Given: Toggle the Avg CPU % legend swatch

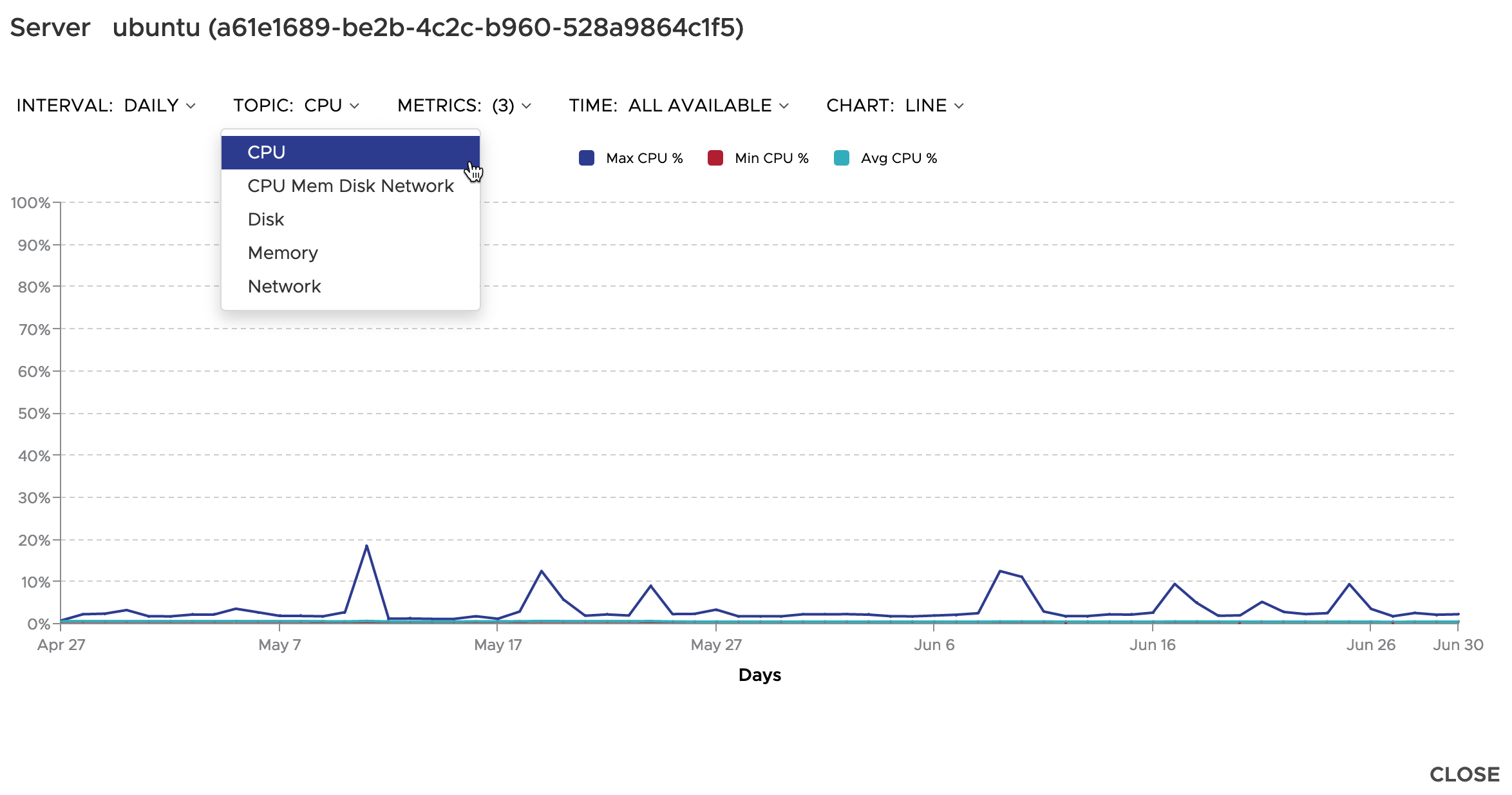Looking at the screenshot, I should 842,158.
